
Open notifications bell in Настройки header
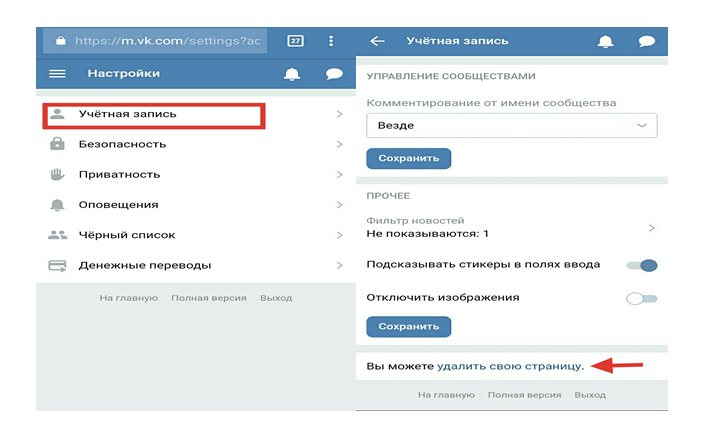[292, 74]
